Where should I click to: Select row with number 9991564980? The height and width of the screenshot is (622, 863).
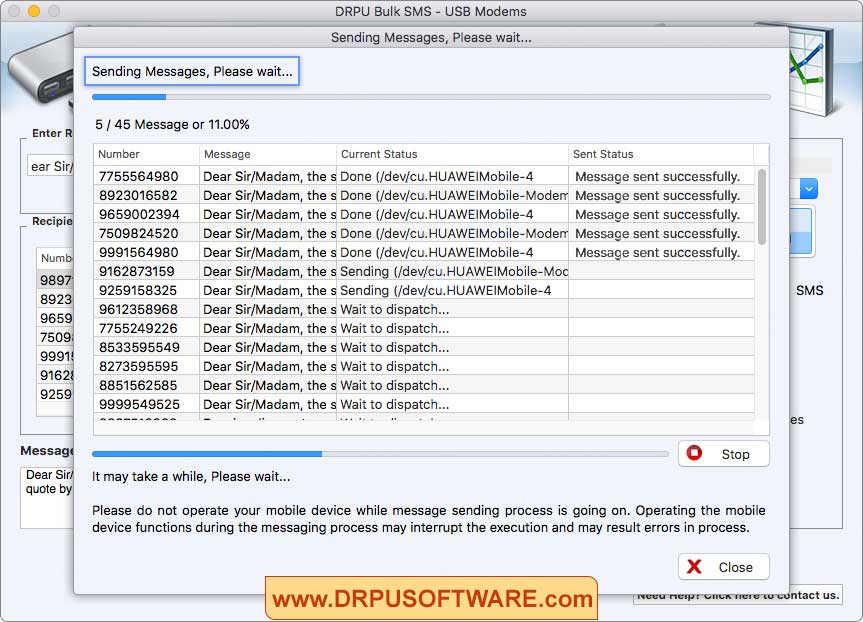pos(424,253)
